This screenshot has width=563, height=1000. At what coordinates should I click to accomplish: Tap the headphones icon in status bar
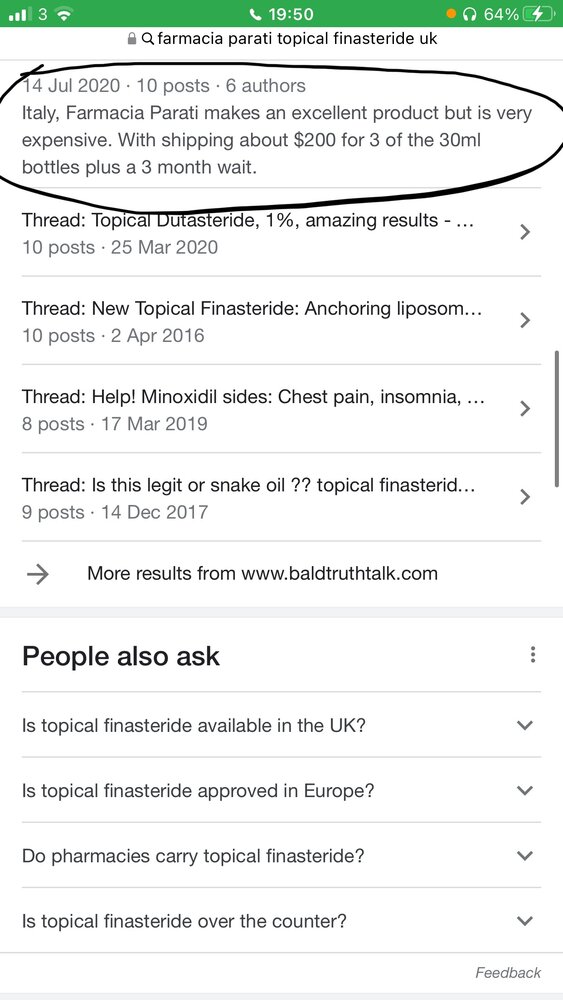point(471,13)
